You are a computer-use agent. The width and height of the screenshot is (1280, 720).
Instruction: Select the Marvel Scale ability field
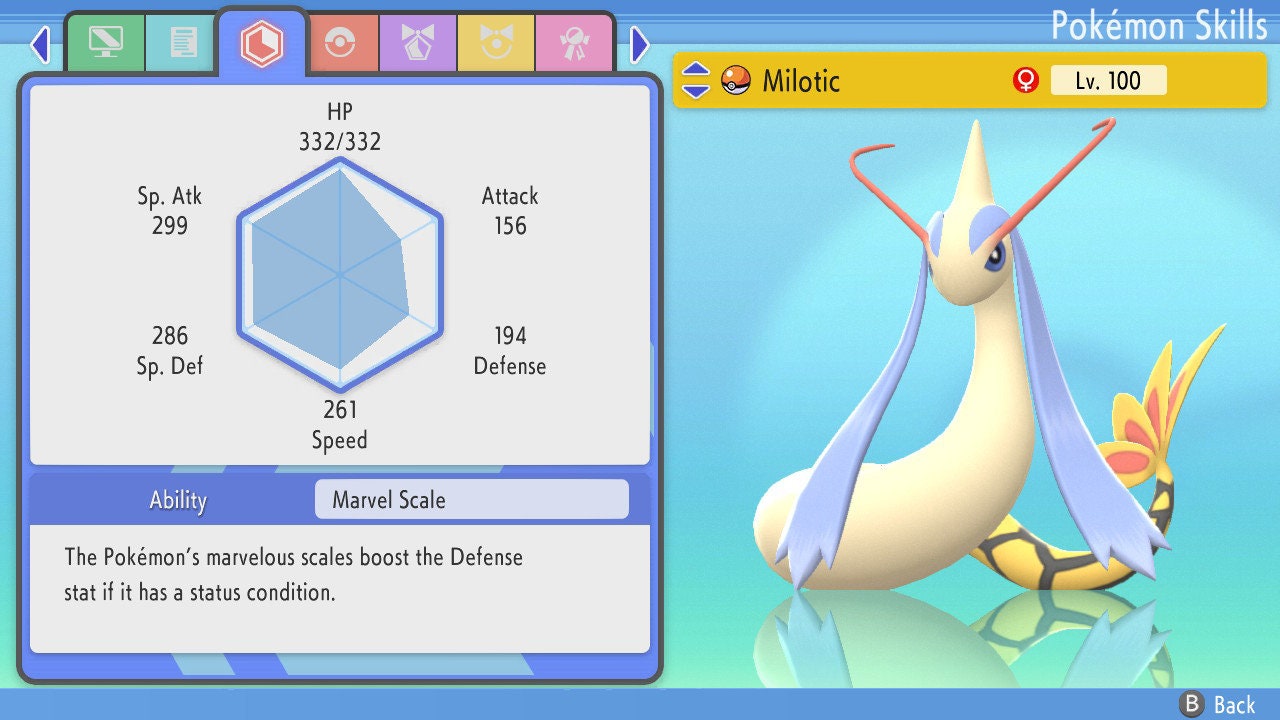click(471, 500)
